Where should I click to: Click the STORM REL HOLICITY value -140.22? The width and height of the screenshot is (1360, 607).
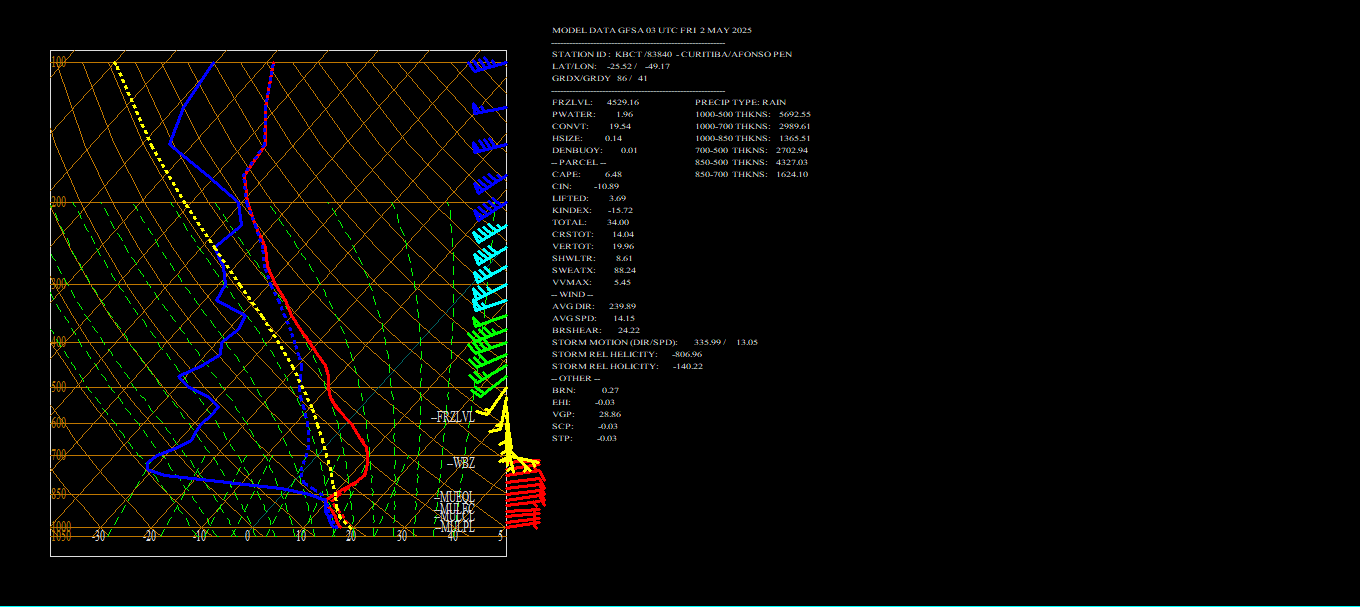coord(688,366)
